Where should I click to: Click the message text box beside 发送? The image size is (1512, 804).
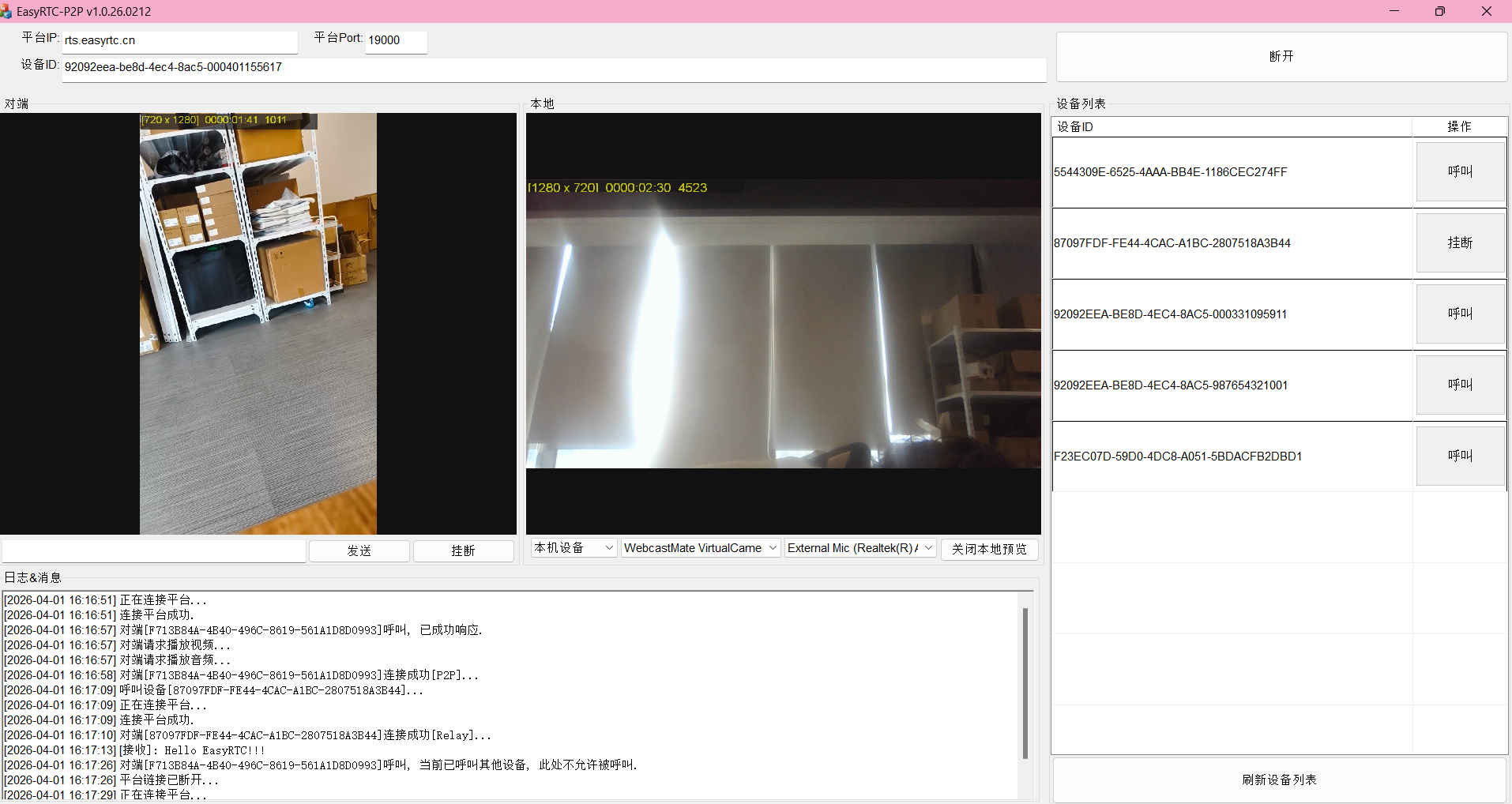click(153, 550)
